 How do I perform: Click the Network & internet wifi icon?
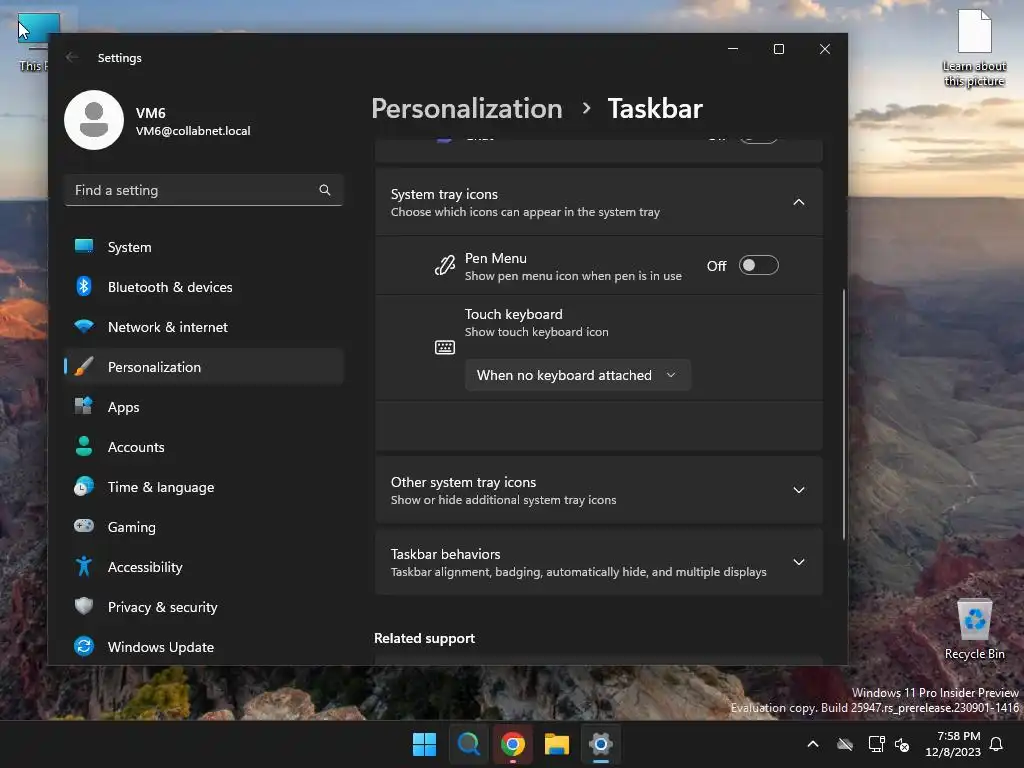pyautogui.click(x=84, y=326)
